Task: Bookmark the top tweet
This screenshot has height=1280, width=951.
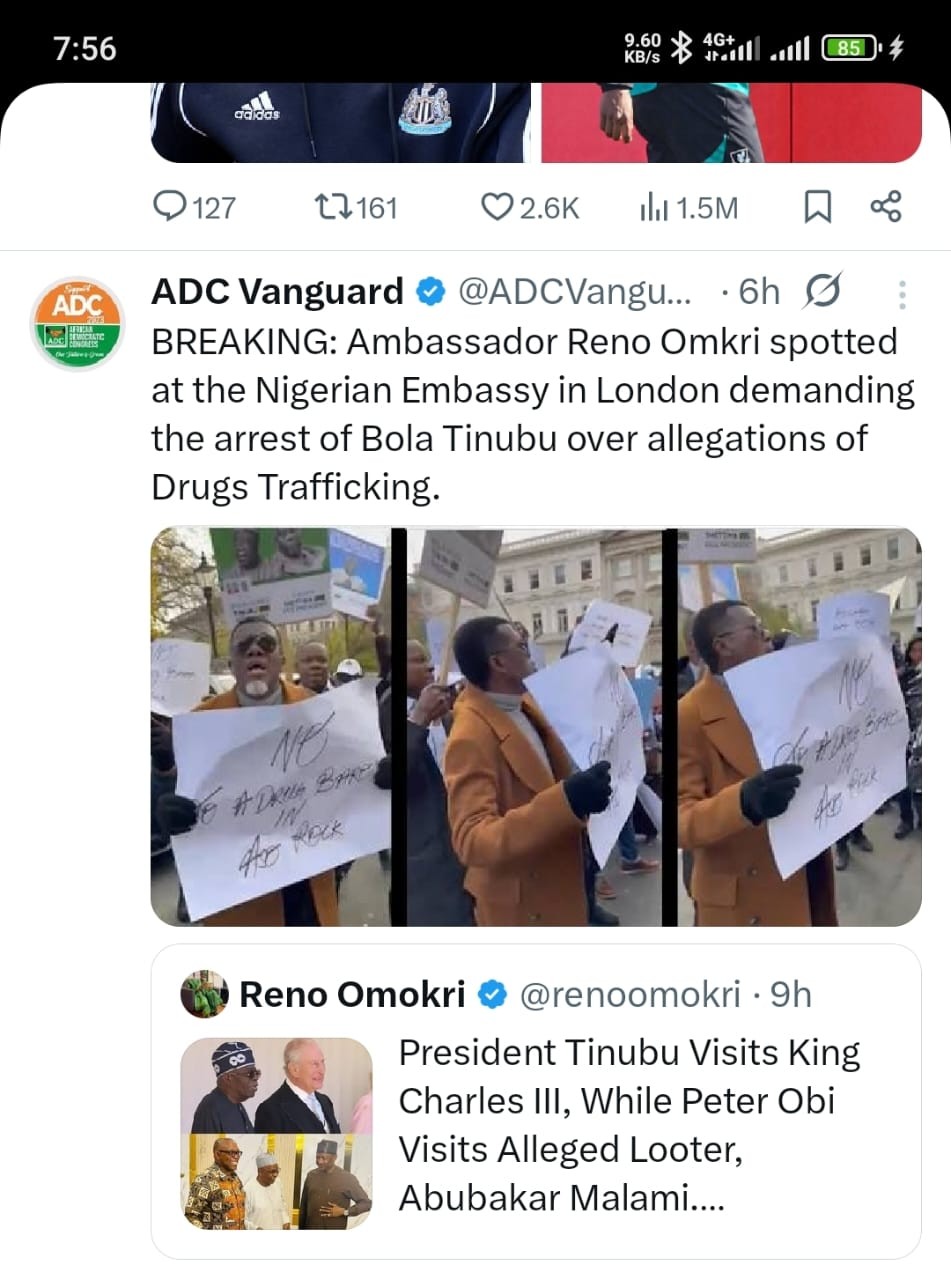Action: coord(817,207)
